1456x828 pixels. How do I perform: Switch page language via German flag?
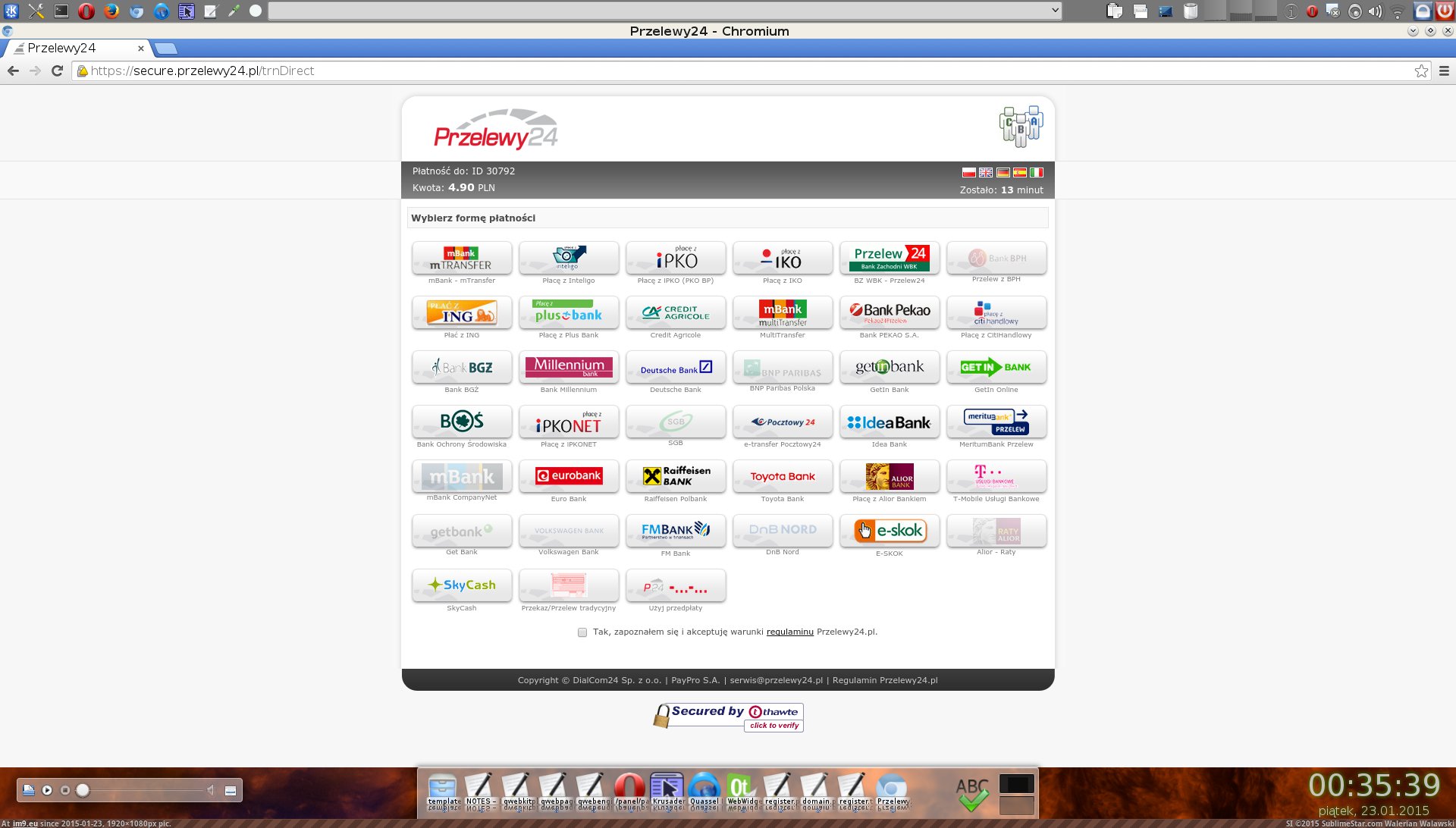click(1003, 173)
